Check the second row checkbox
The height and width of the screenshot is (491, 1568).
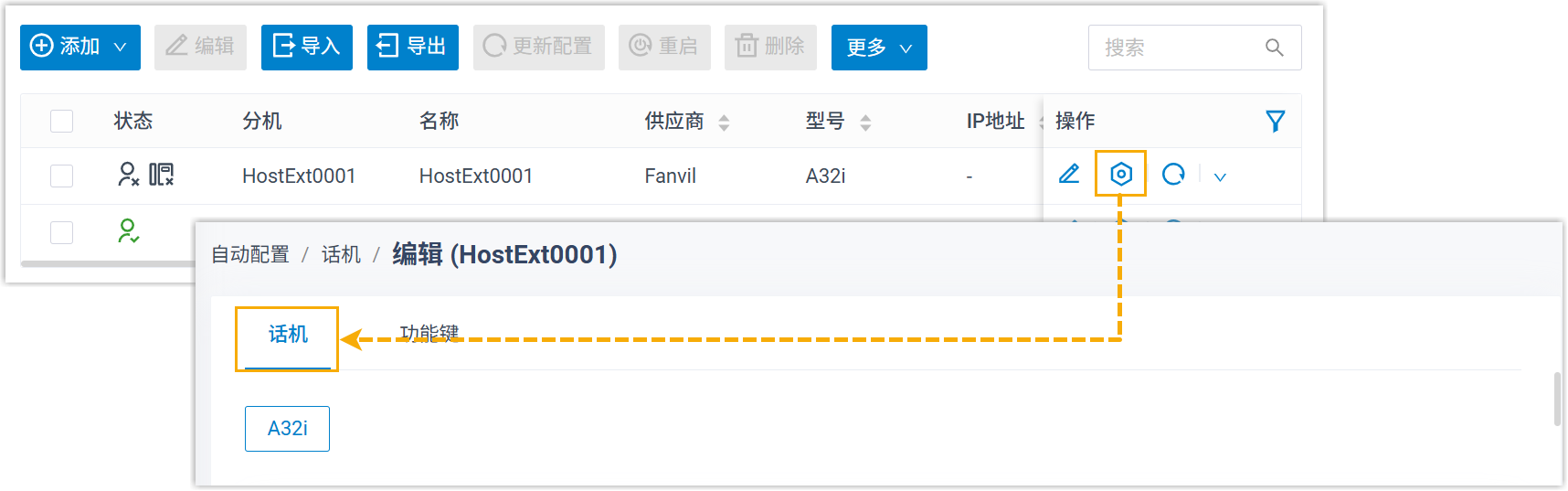point(61,232)
